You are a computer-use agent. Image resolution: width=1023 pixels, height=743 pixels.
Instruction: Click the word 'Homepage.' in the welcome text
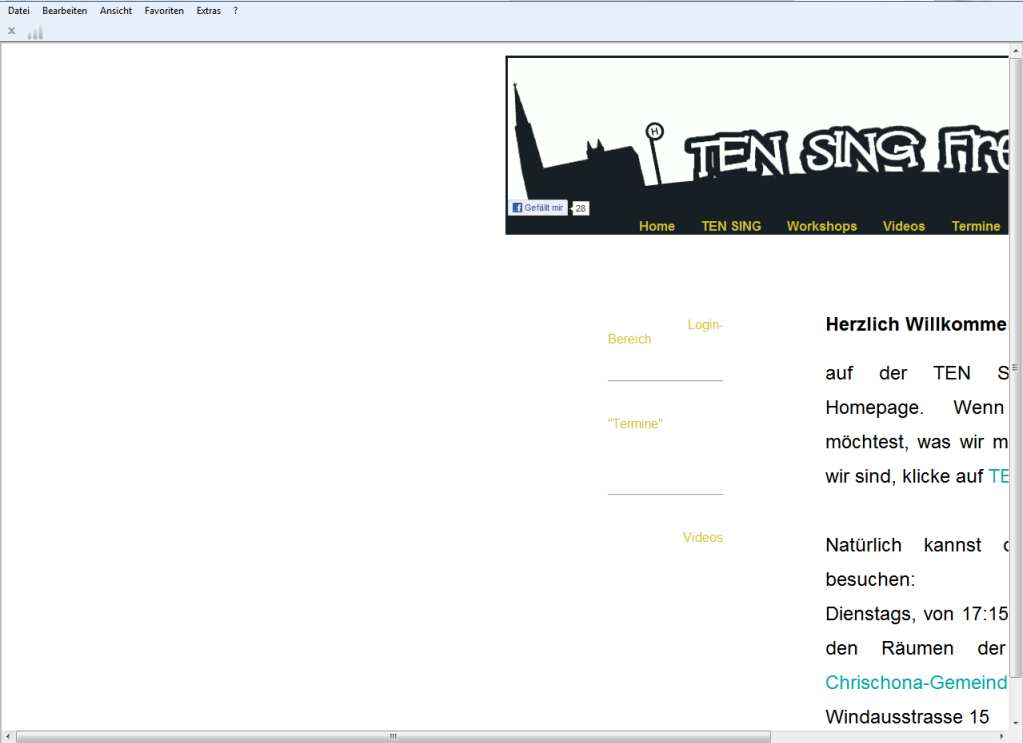[x=874, y=408]
